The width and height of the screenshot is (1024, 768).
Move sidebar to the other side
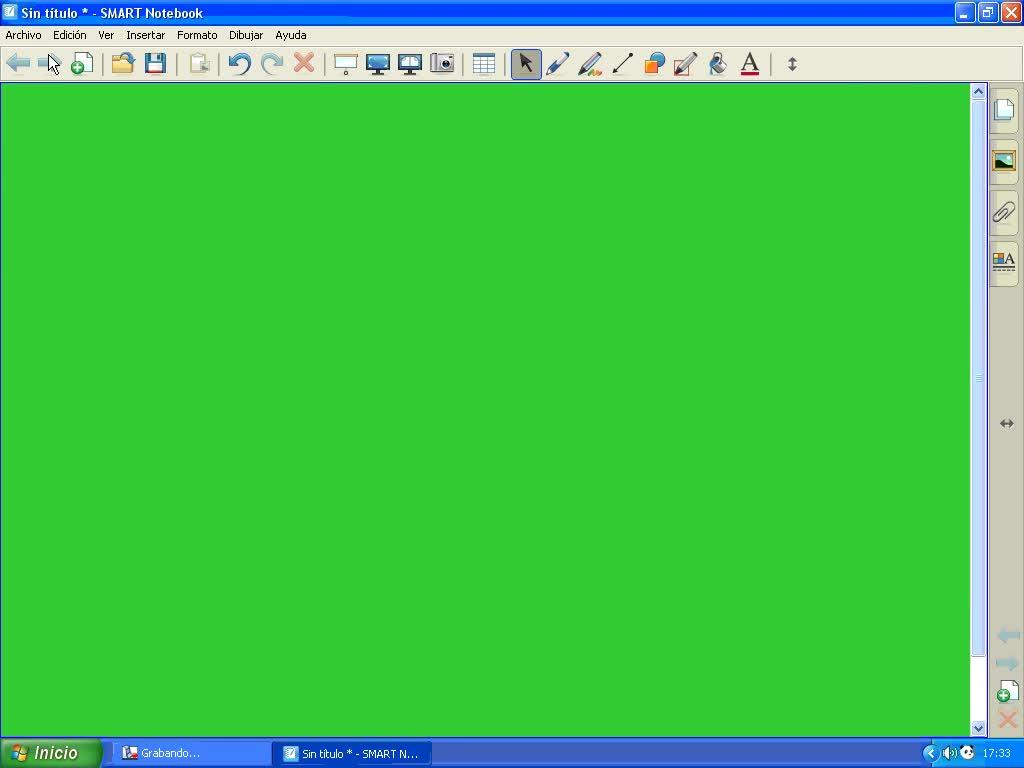pos(1006,424)
